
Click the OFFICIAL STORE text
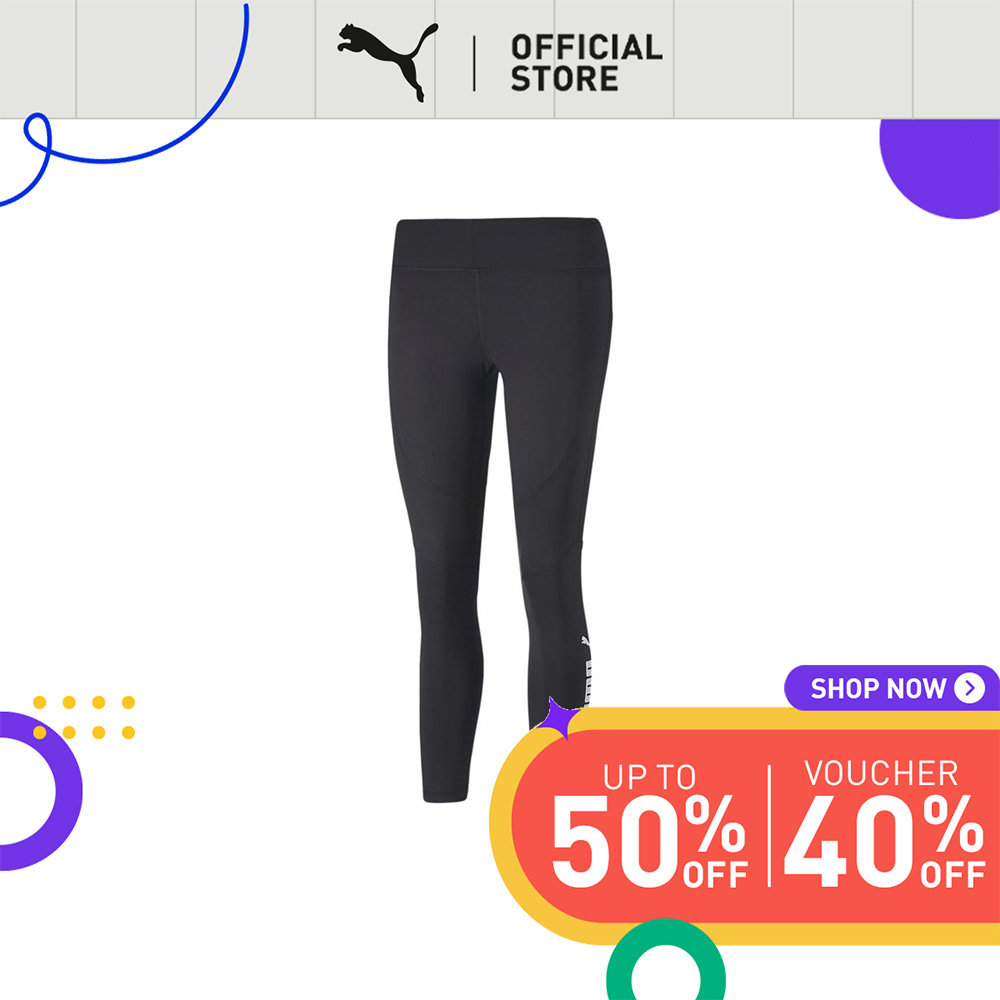tap(587, 62)
